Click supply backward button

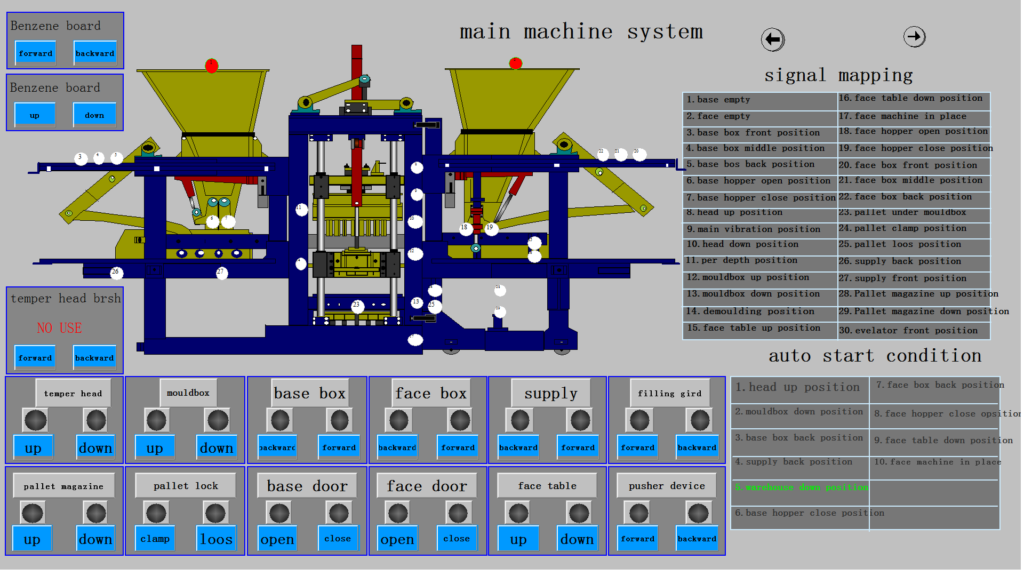pyautogui.click(x=519, y=448)
